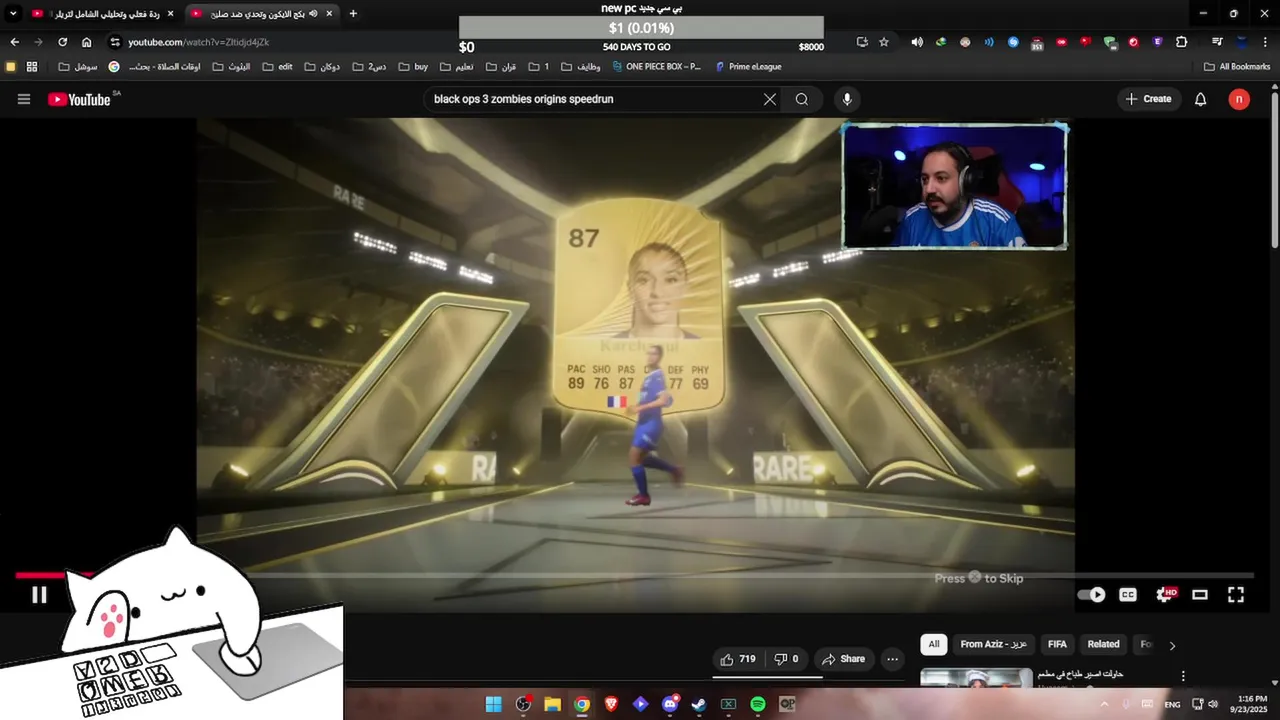Open options for the first suggested video

click(x=1183, y=676)
